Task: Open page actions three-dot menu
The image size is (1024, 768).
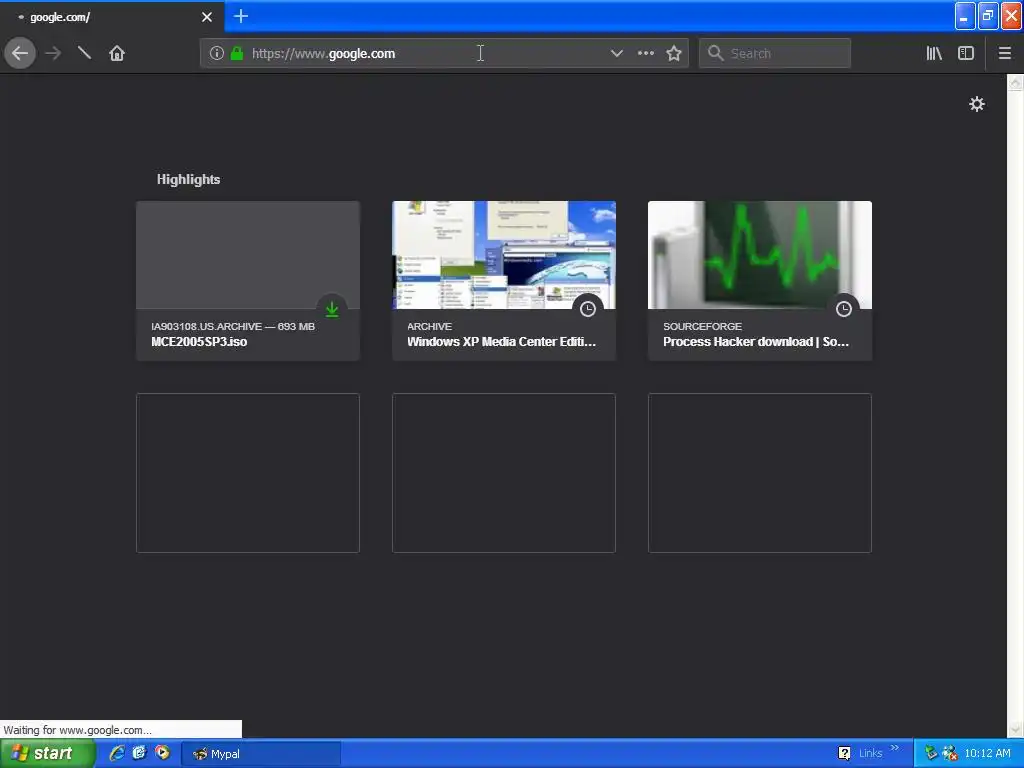Action: click(x=646, y=54)
